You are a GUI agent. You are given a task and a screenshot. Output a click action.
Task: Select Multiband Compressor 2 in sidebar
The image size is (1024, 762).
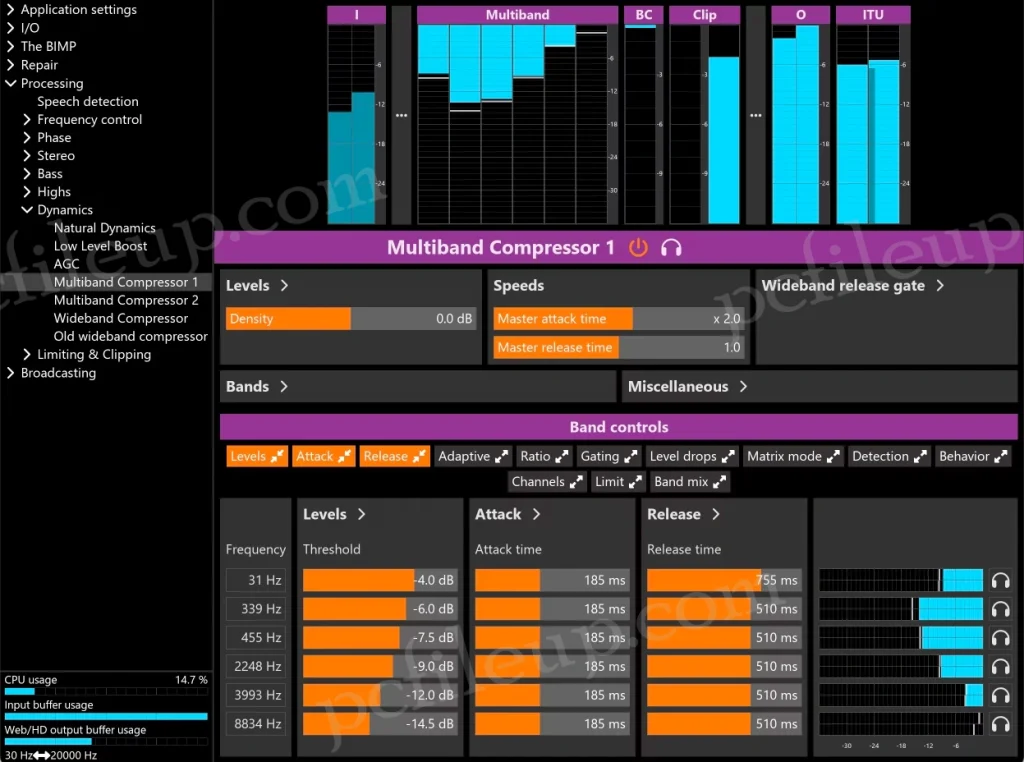[x=126, y=300]
